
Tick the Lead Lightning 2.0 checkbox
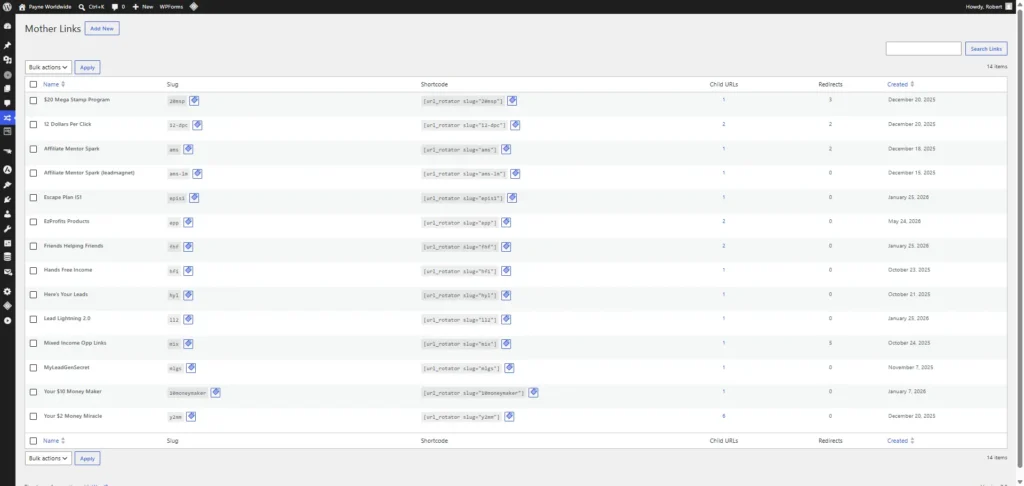click(33, 319)
